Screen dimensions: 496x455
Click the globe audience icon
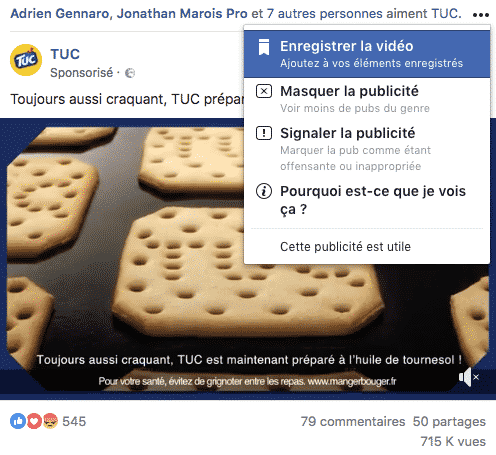pyautogui.click(x=130, y=73)
